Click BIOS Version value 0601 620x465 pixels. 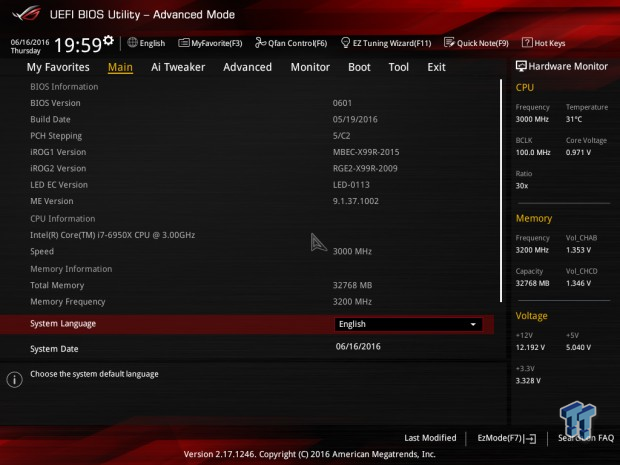click(x=342, y=103)
